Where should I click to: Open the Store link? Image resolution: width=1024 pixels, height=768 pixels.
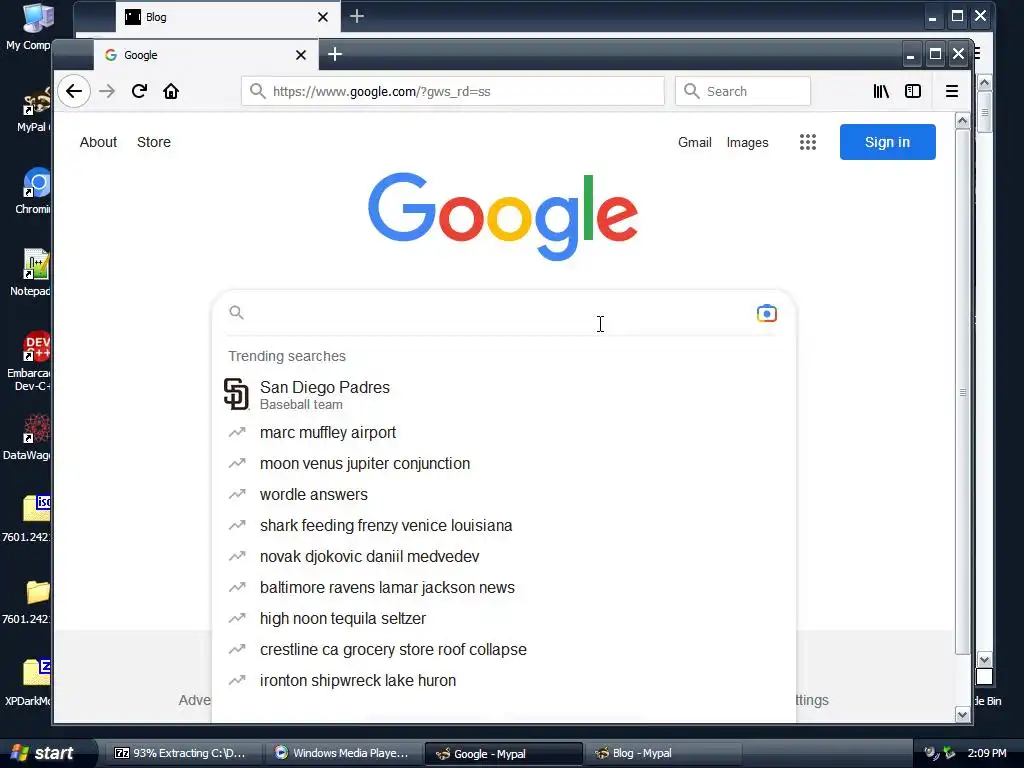153,142
